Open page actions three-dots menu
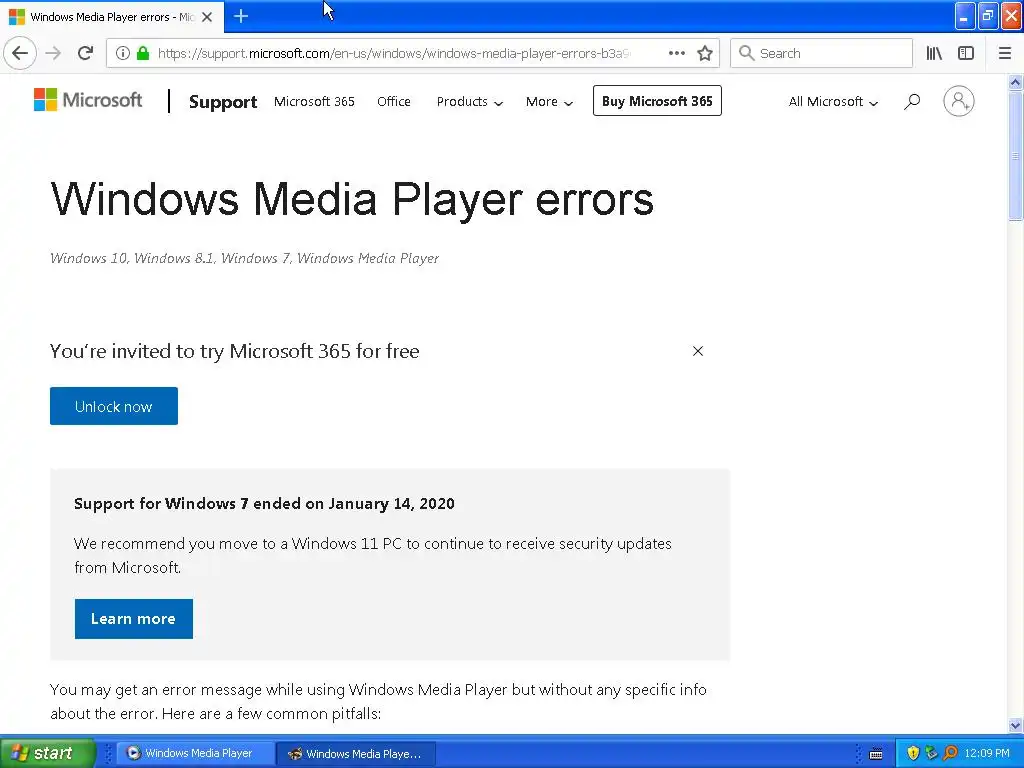Image resolution: width=1024 pixels, height=768 pixels. pyautogui.click(x=677, y=54)
